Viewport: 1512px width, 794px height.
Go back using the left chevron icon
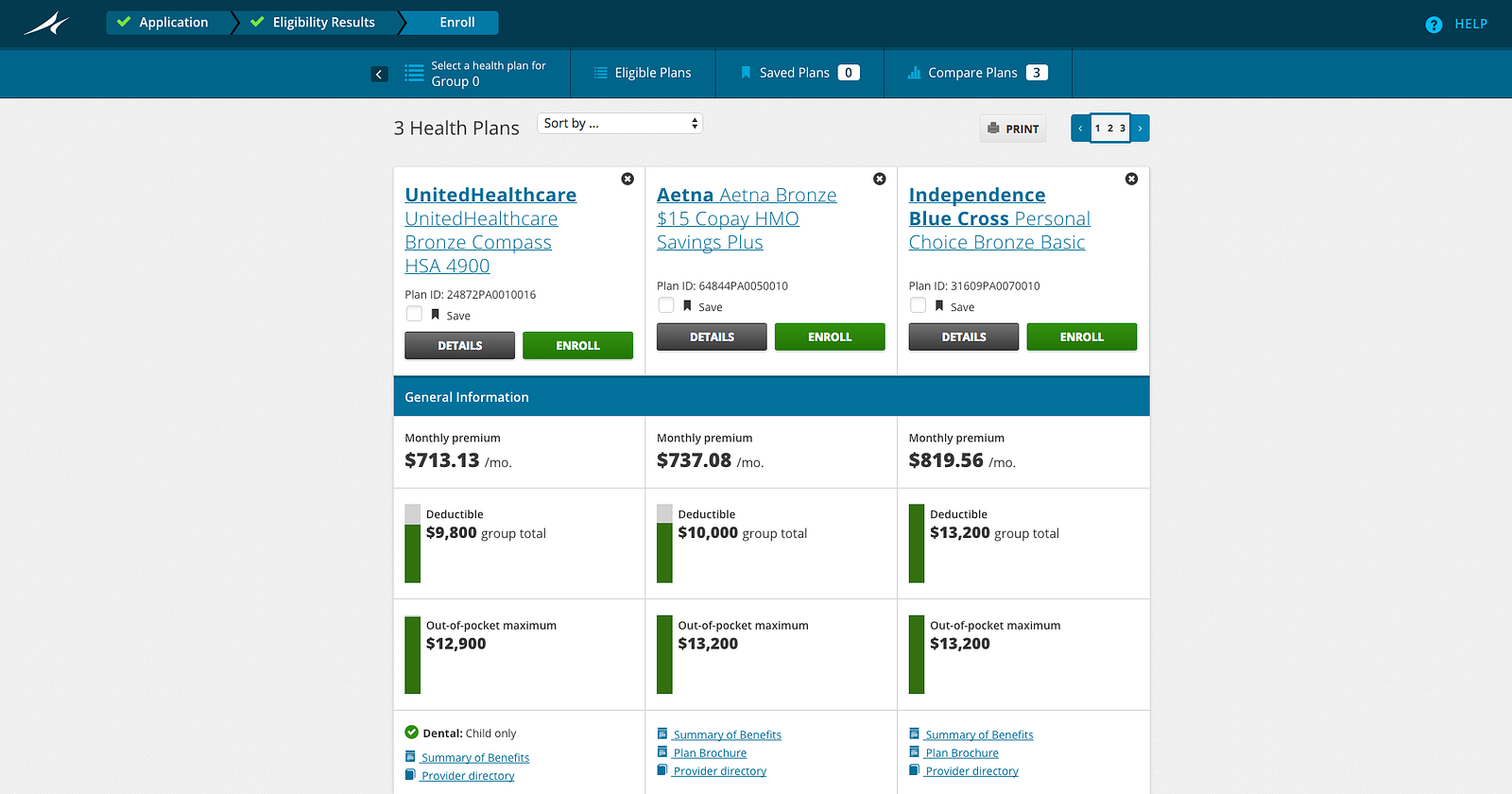(x=380, y=74)
